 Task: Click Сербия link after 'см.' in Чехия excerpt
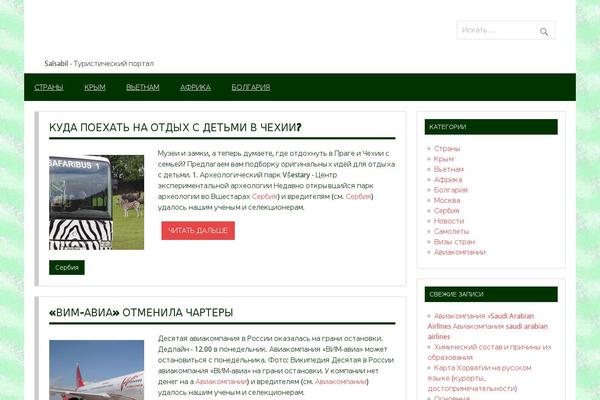[358, 196]
